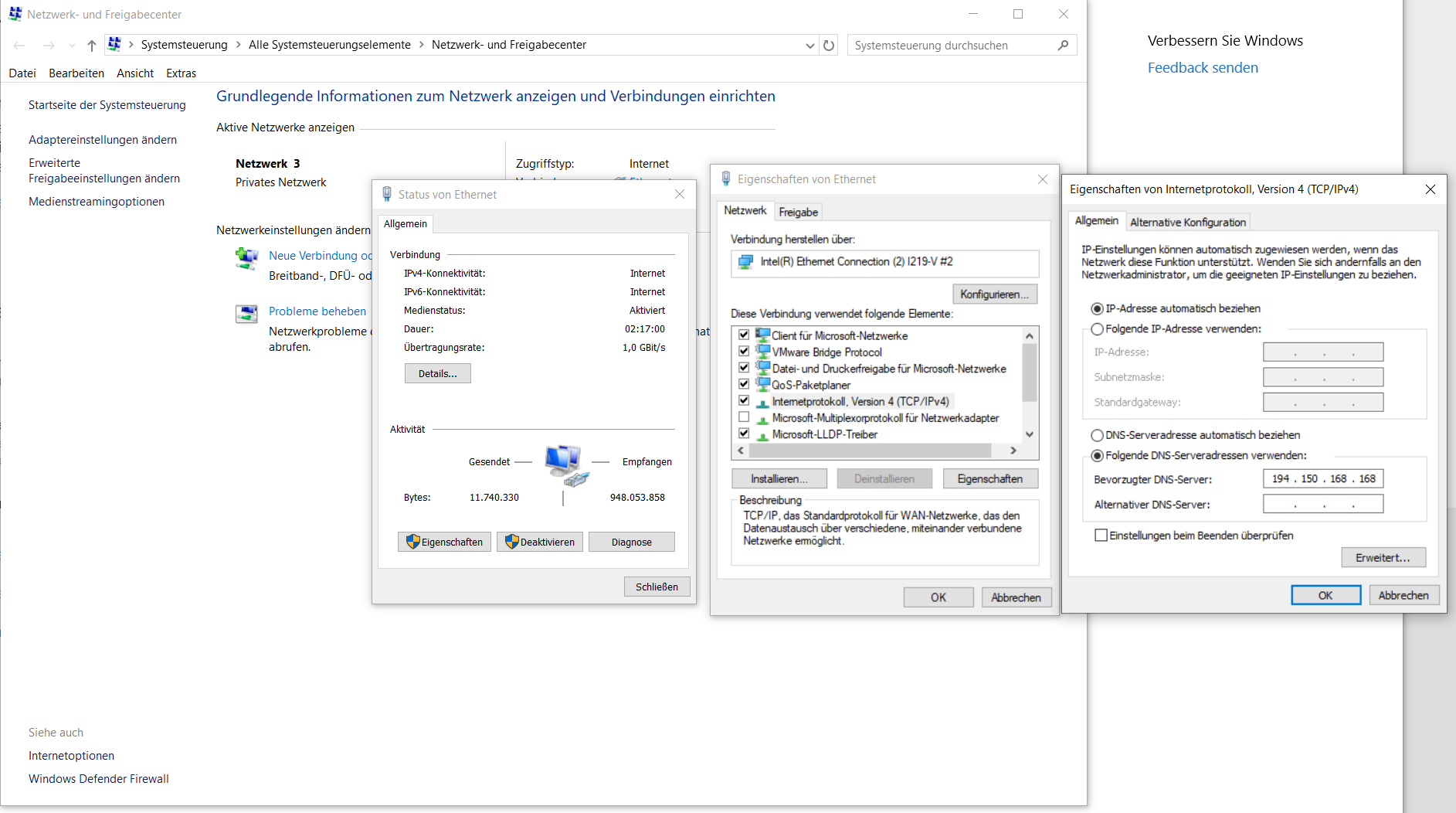Click the horizontal scrollbar thumb of component list
The width and height of the screenshot is (1456, 813).
point(870,451)
